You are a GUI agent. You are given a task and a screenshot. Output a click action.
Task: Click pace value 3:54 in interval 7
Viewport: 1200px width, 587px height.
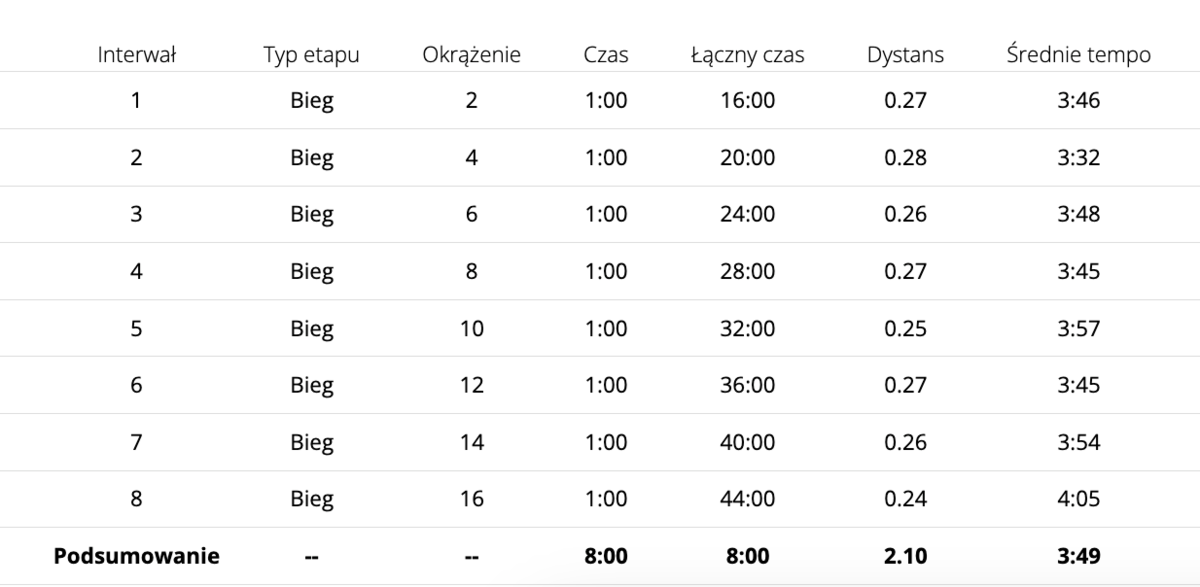[1078, 442]
